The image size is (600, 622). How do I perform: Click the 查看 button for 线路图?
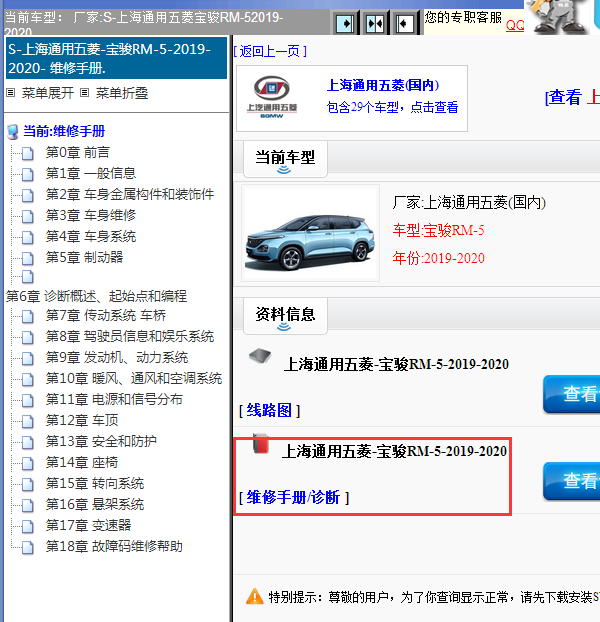tap(571, 394)
